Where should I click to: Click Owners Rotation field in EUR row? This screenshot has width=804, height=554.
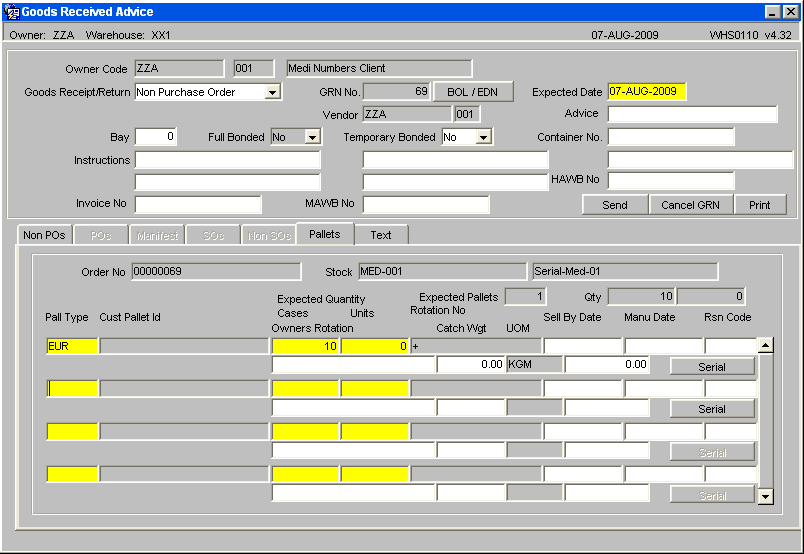click(353, 364)
